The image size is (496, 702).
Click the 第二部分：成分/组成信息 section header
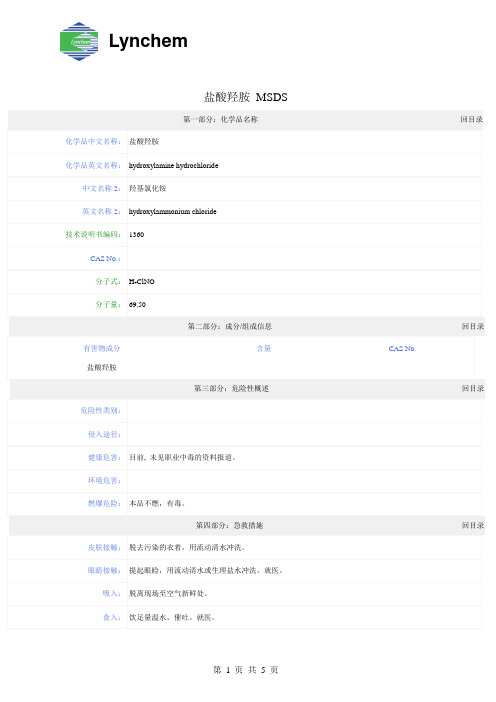point(230,326)
